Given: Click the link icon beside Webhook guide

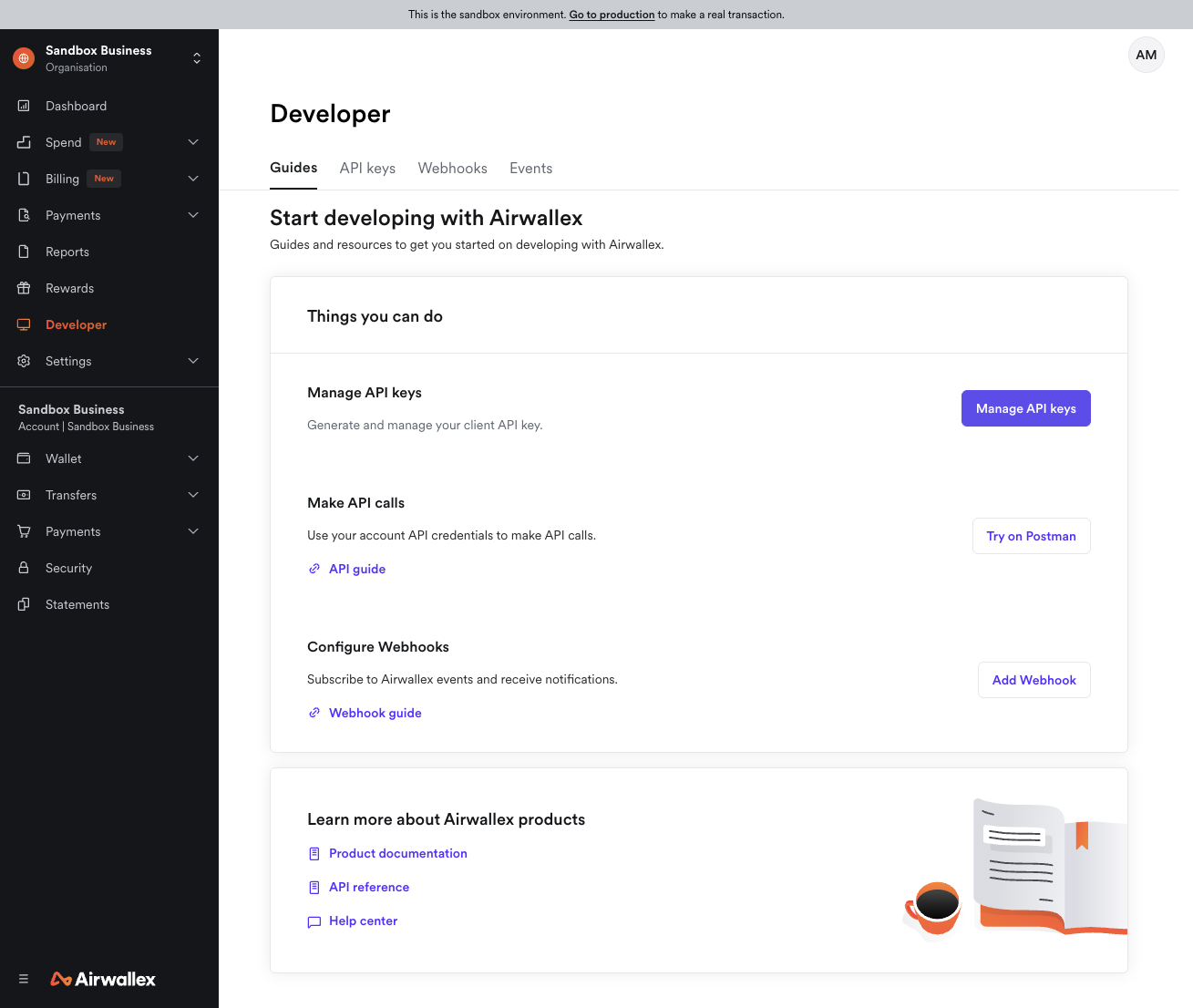Looking at the screenshot, I should (x=314, y=713).
